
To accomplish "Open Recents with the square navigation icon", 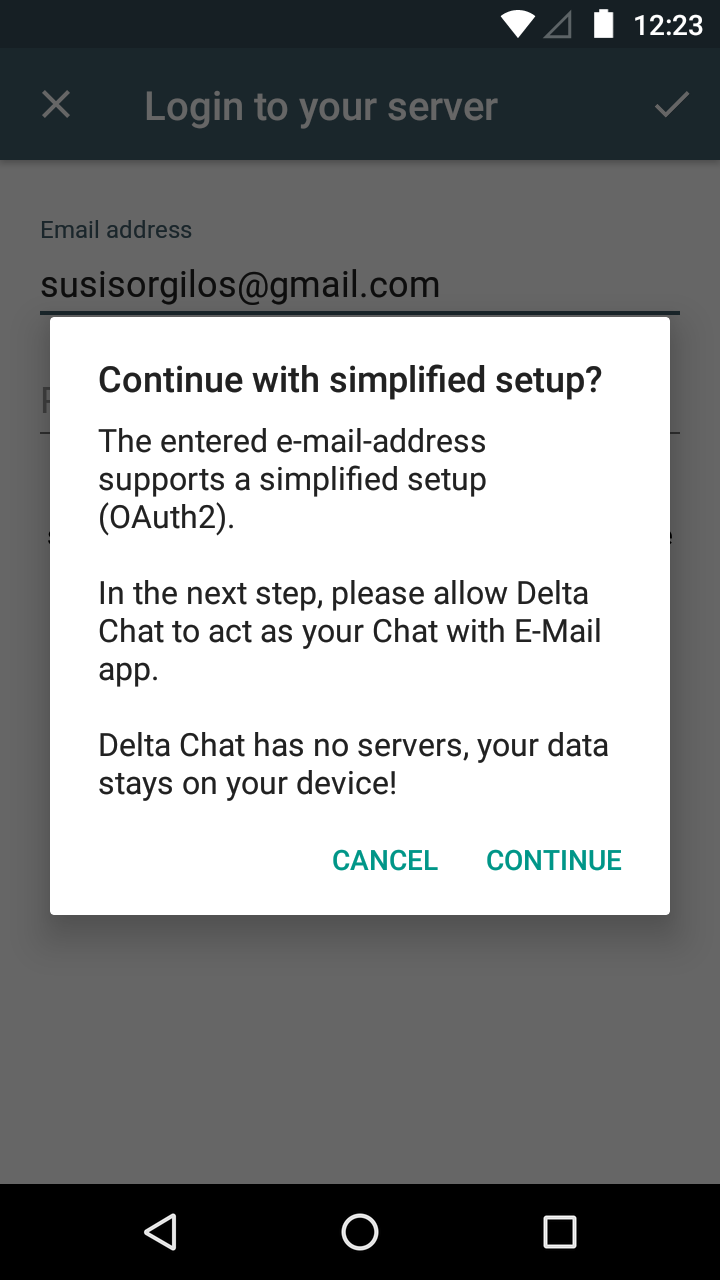I will click(x=559, y=1232).
